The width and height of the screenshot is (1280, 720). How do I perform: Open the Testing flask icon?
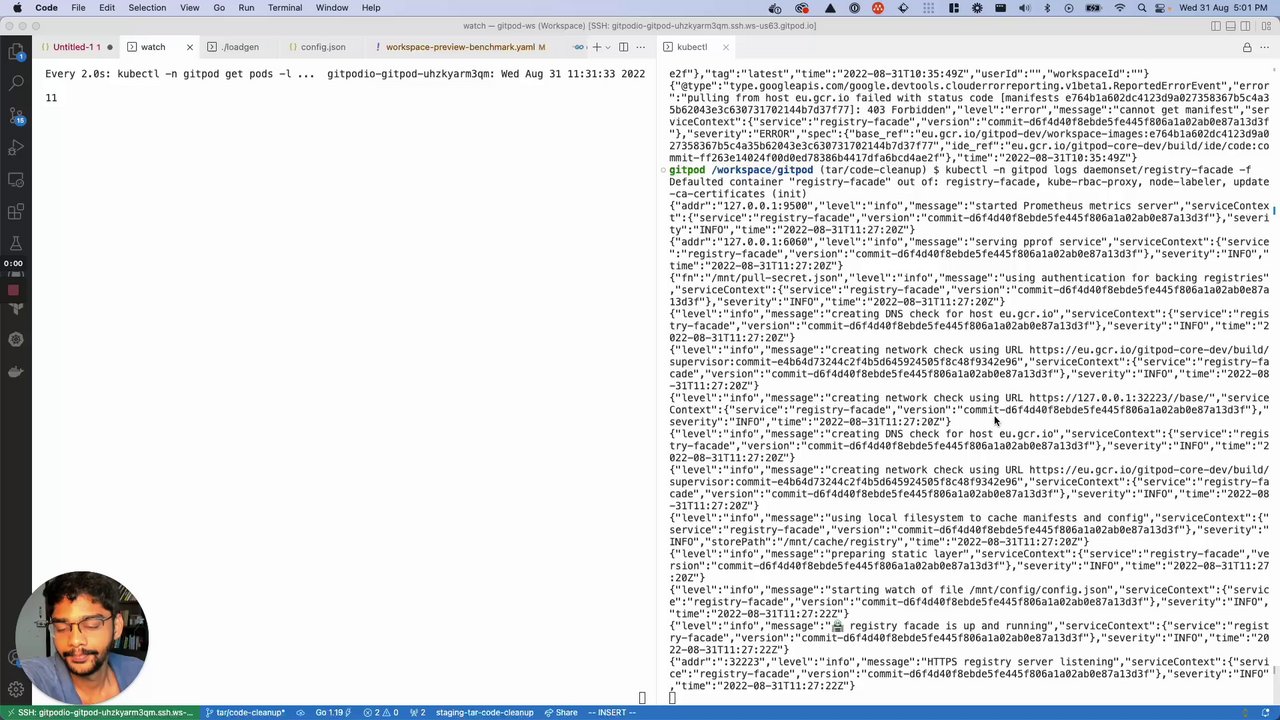(x=15, y=244)
